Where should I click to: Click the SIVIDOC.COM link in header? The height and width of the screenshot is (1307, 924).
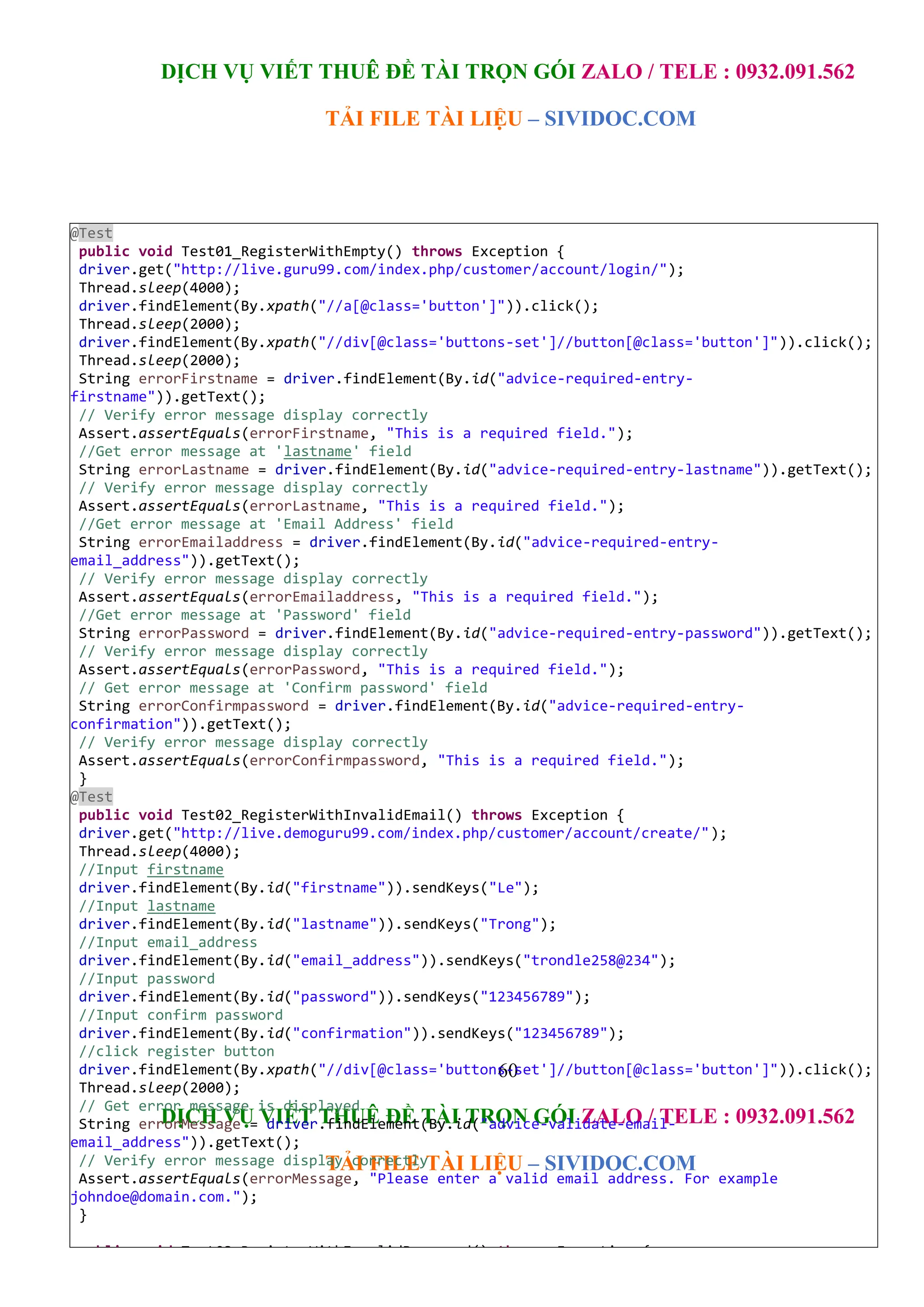(x=619, y=118)
